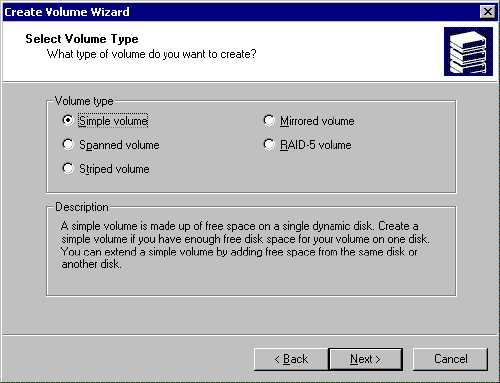
Task: Close the Create Volume Wizard window
Action: click(x=487, y=12)
